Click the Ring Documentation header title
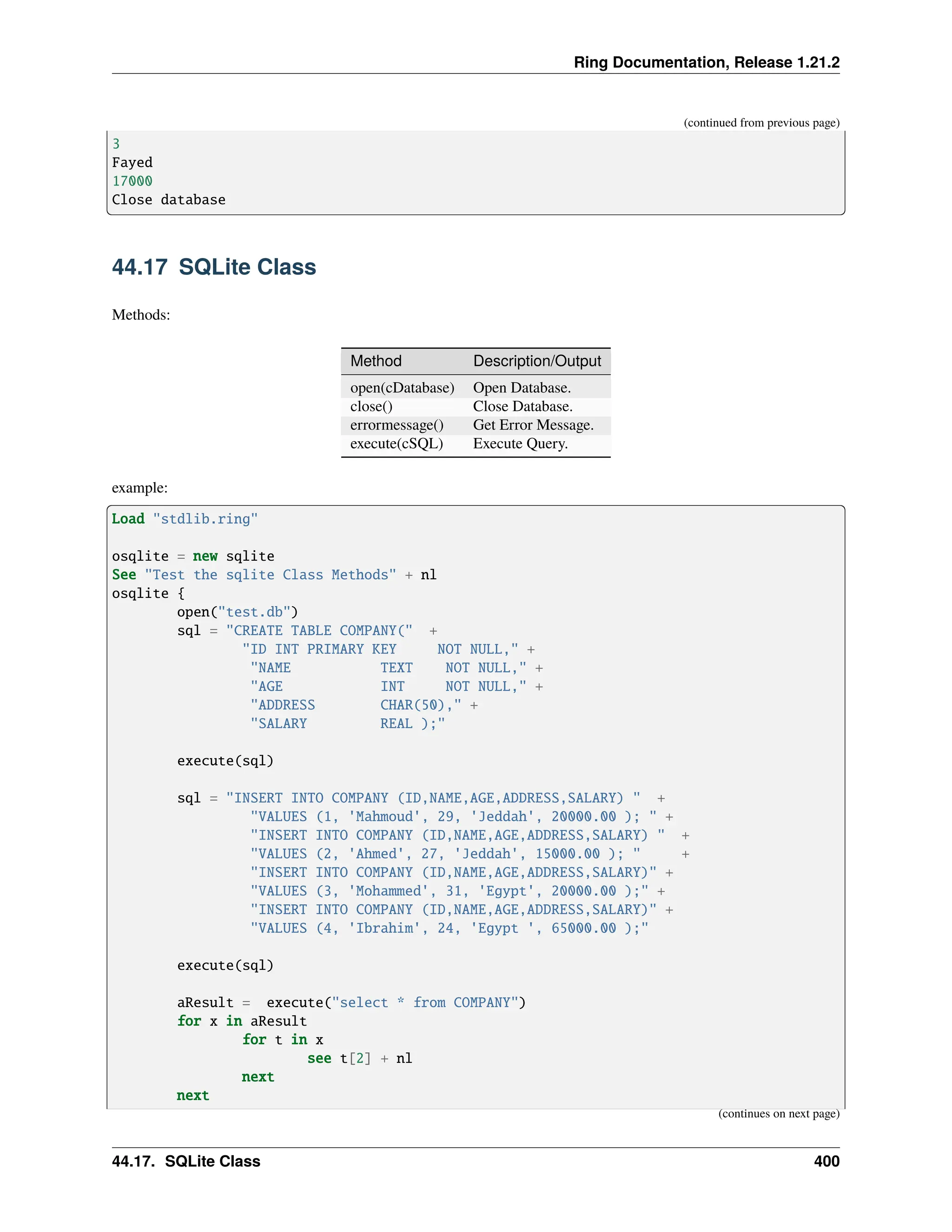Image resolution: width=952 pixels, height=1232 pixels. click(x=706, y=62)
